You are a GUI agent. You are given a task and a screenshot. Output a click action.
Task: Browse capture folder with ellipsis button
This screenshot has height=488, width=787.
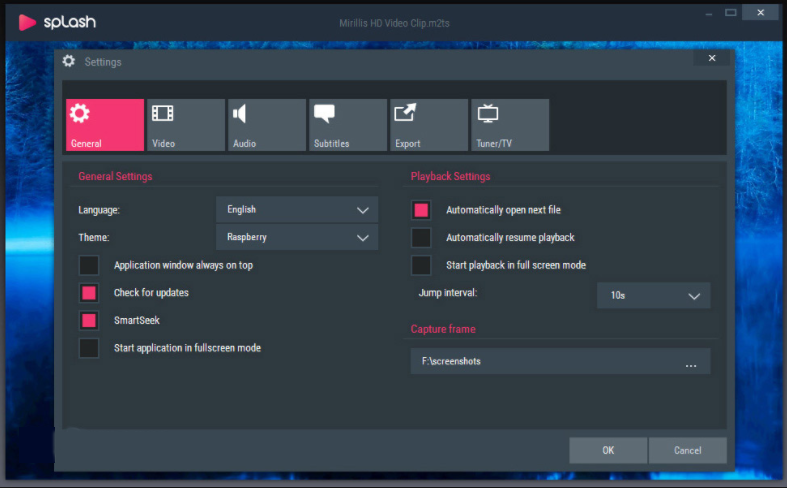pyautogui.click(x=691, y=366)
